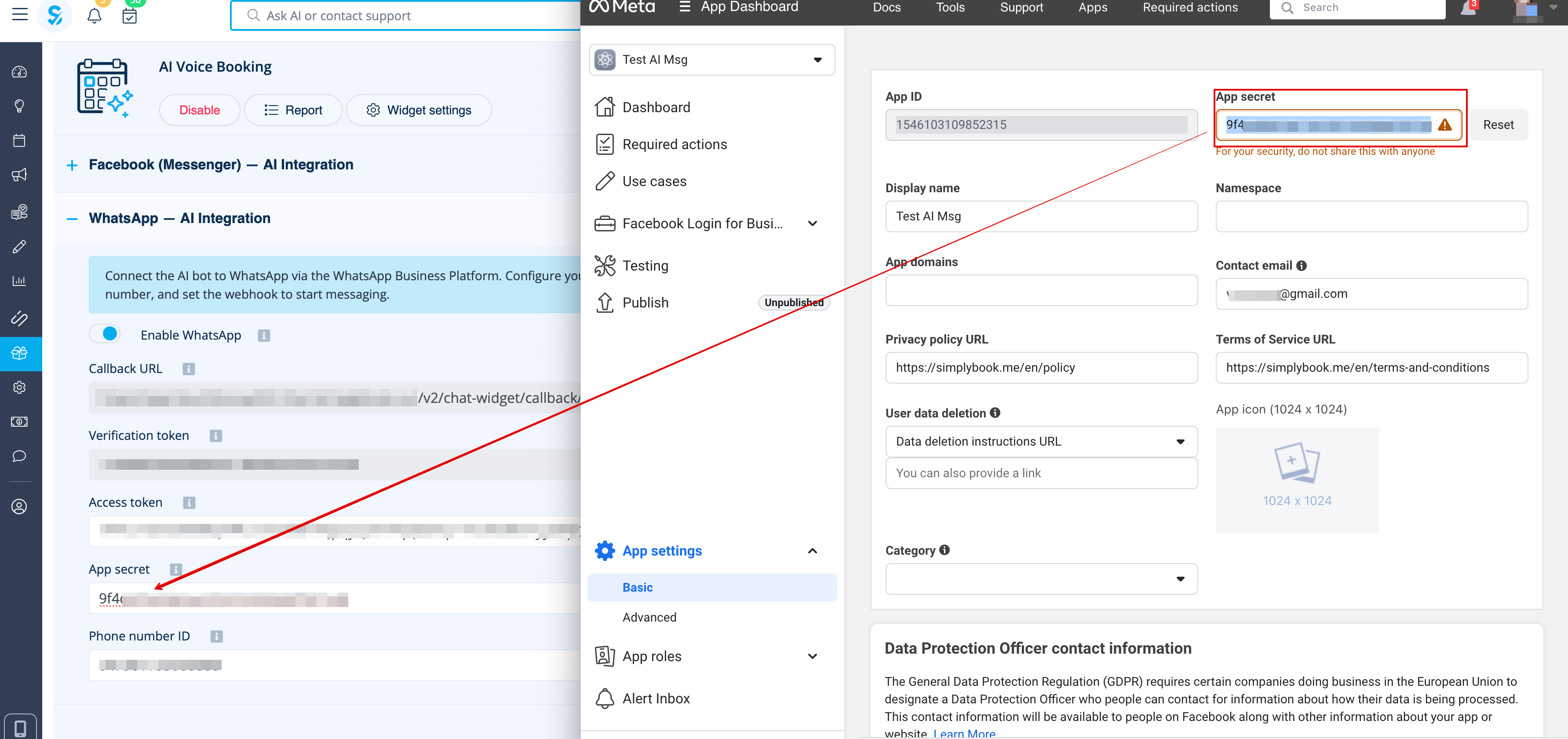Click the user profile icon in the left sidebar
Image resolution: width=1568 pixels, height=739 pixels.
tap(19, 506)
